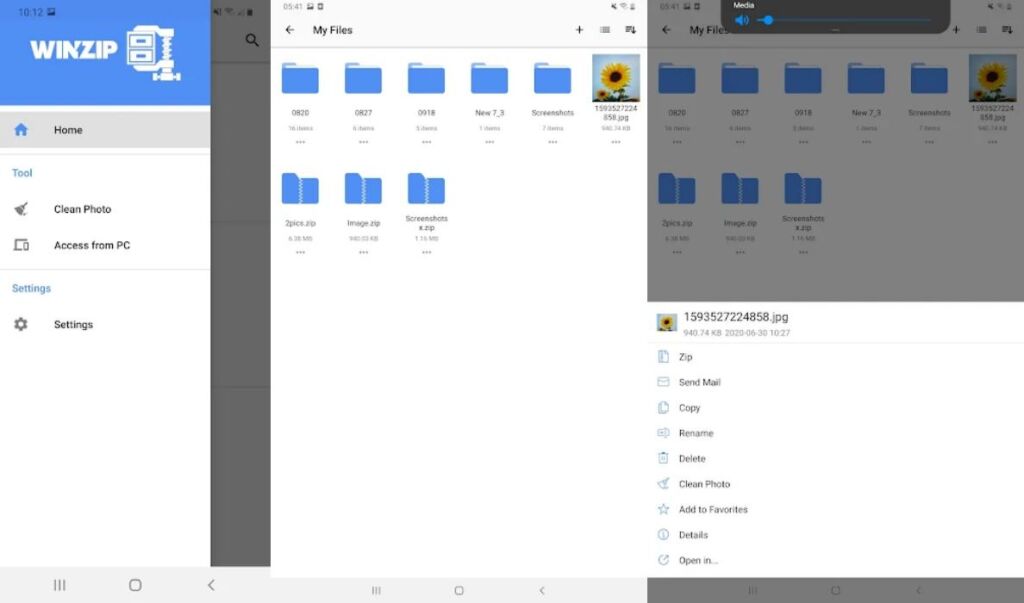Screen dimensions: 1024x603
Task: Click the Zip document icon in the action sheet
Action: coord(664,357)
